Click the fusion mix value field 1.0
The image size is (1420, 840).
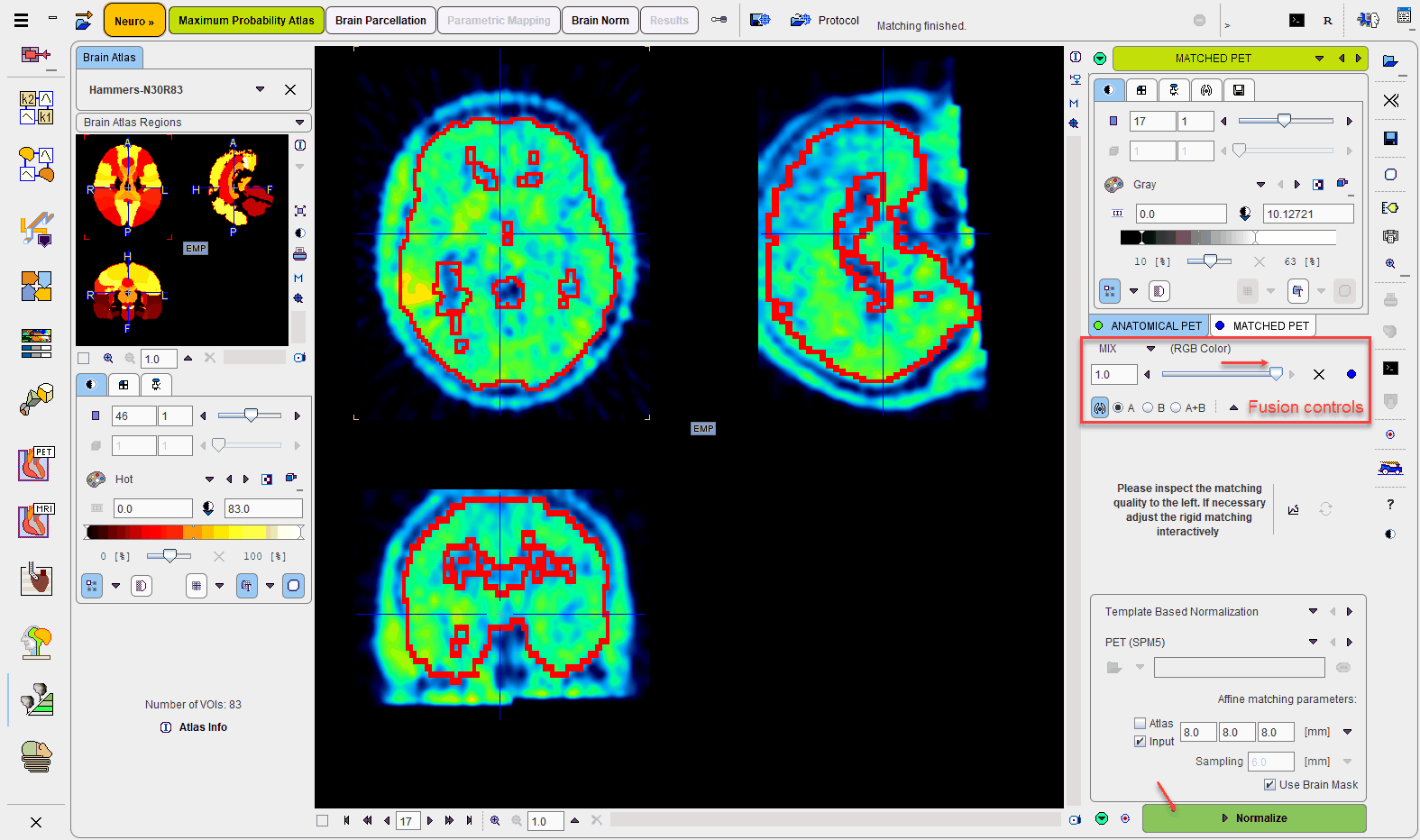1113,374
